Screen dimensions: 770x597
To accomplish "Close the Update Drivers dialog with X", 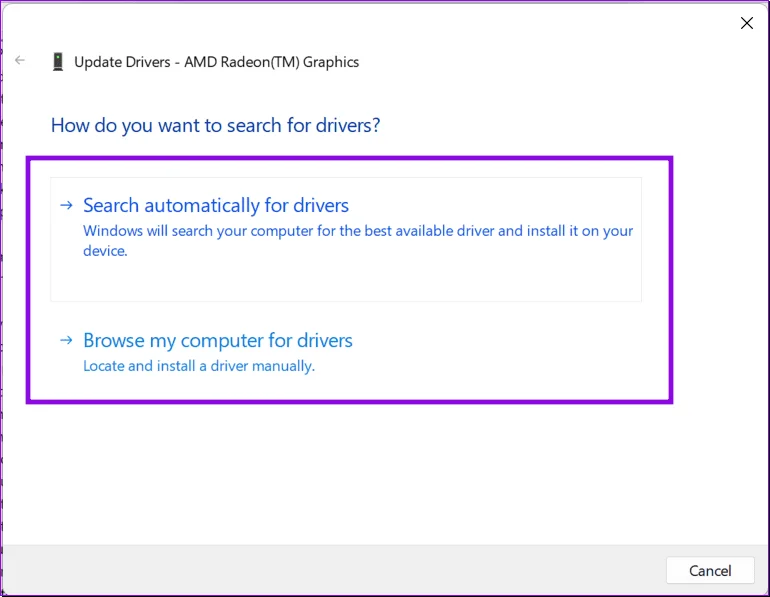I will point(747,23).
